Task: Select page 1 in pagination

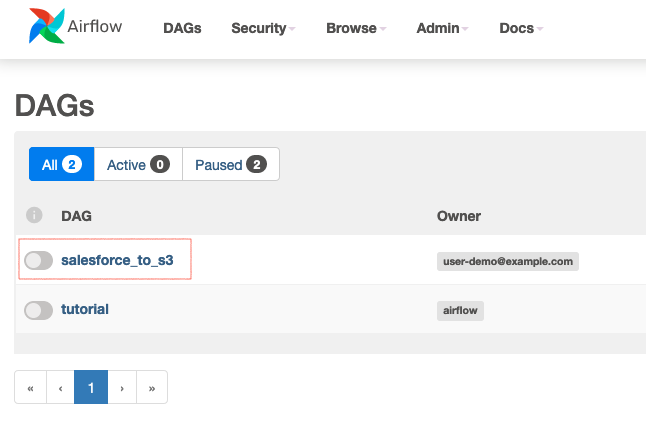Action: pyautogui.click(x=91, y=387)
